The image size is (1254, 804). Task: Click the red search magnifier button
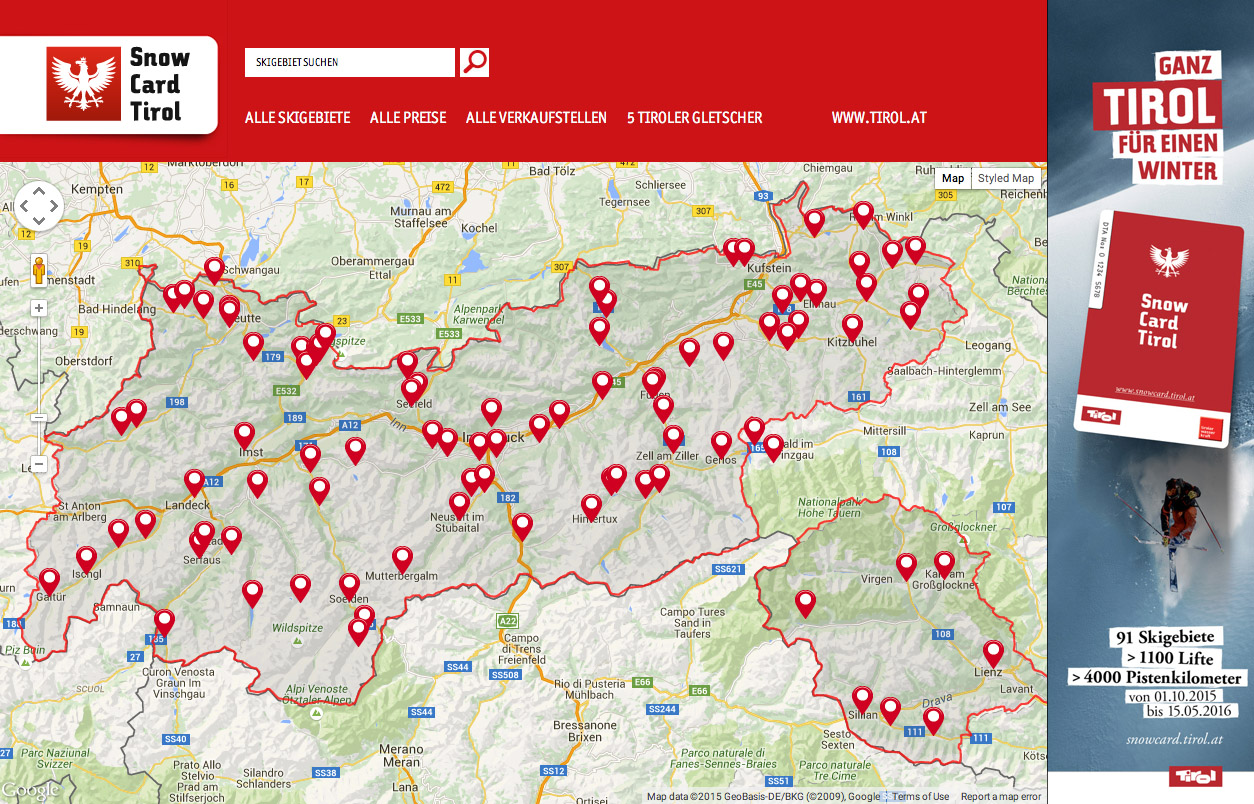click(x=474, y=62)
